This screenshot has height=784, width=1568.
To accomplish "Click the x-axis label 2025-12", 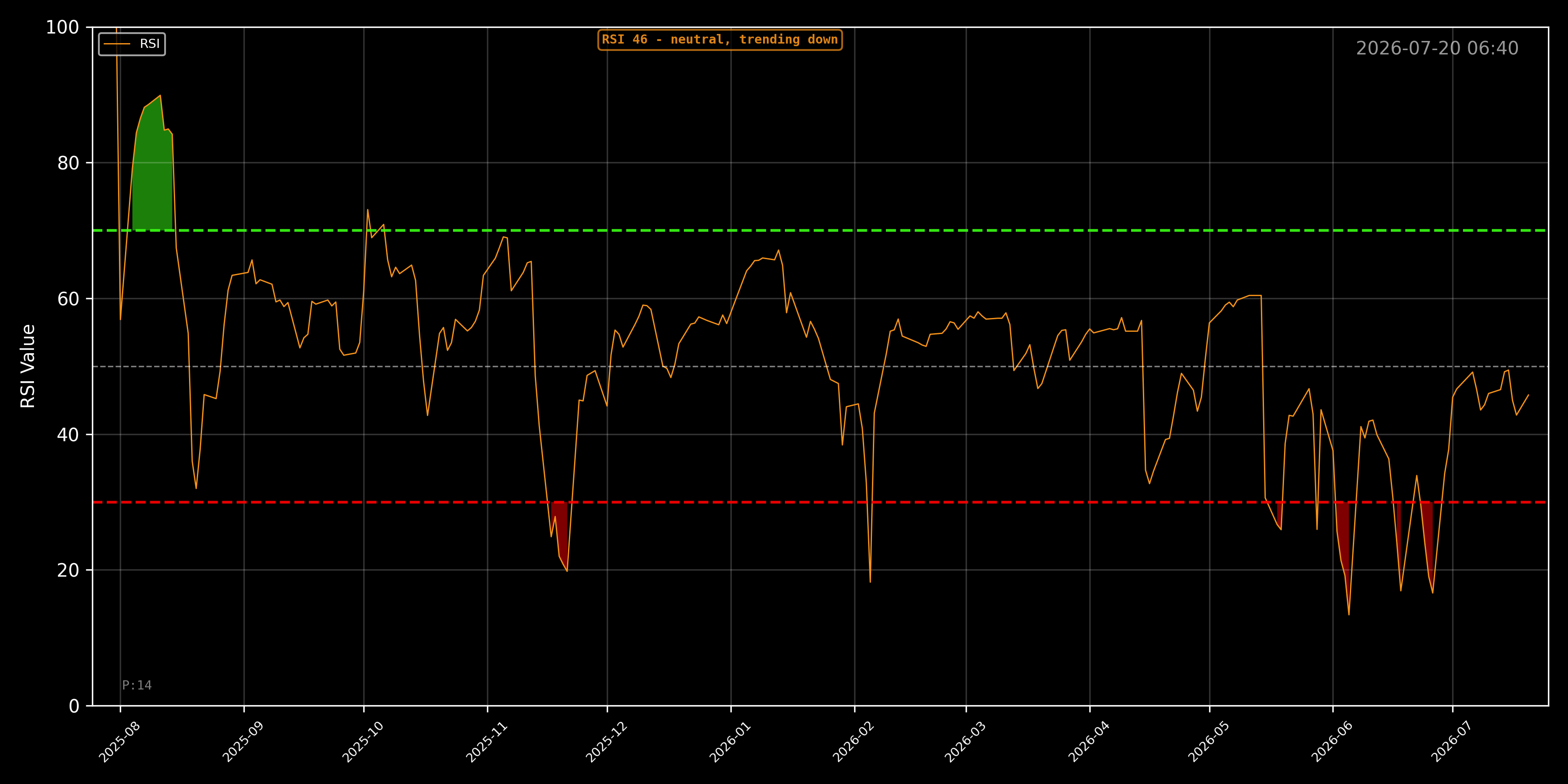I will point(606,741).
